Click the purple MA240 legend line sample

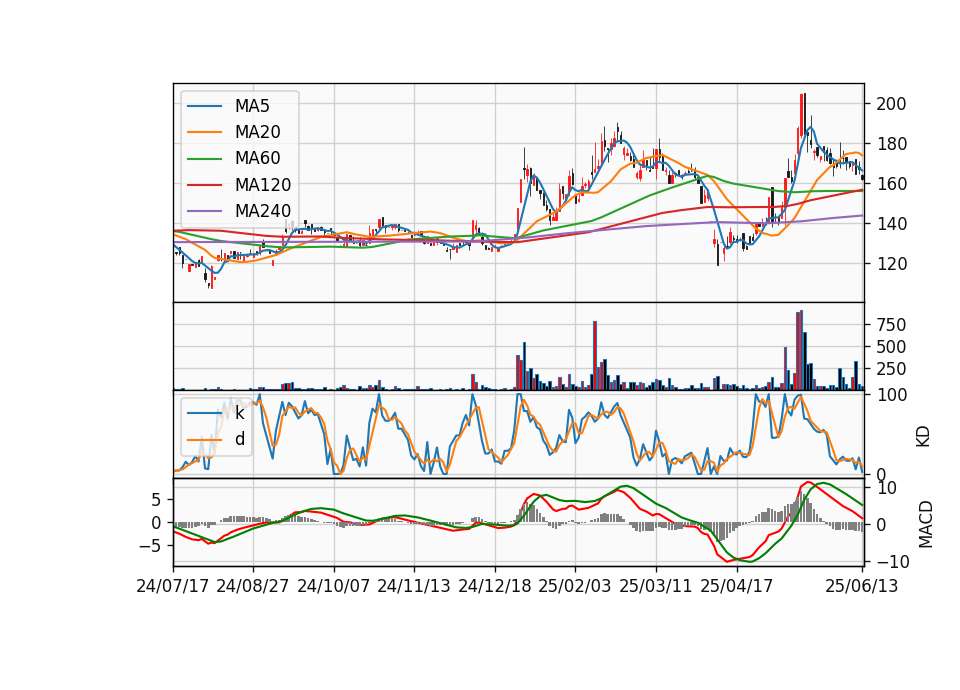point(204,211)
